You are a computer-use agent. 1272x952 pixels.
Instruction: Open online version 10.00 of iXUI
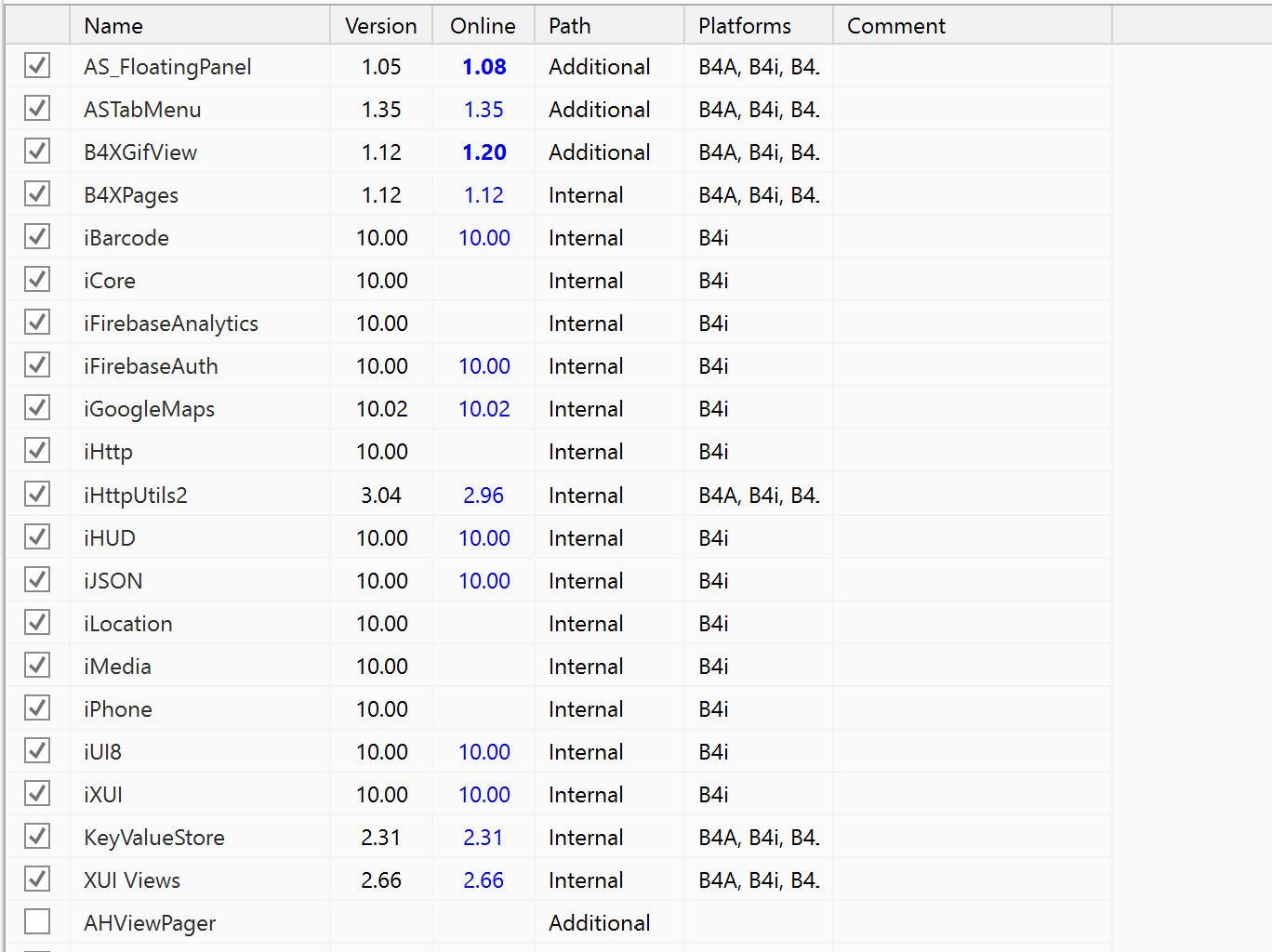click(484, 795)
